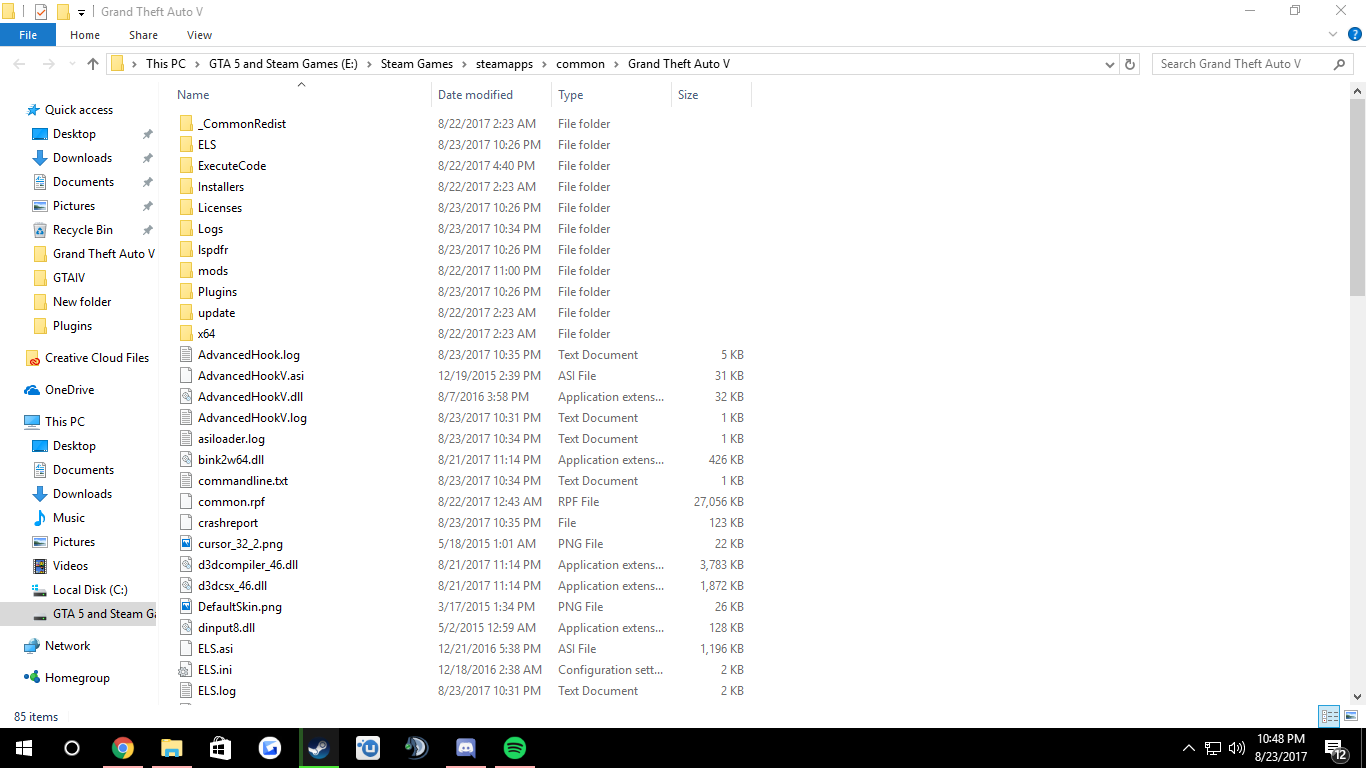Image resolution: width=1366 pixels, height=768 pixels.
Task: Select the Plugins folder in file list
Action: click(x=217, y=292)
